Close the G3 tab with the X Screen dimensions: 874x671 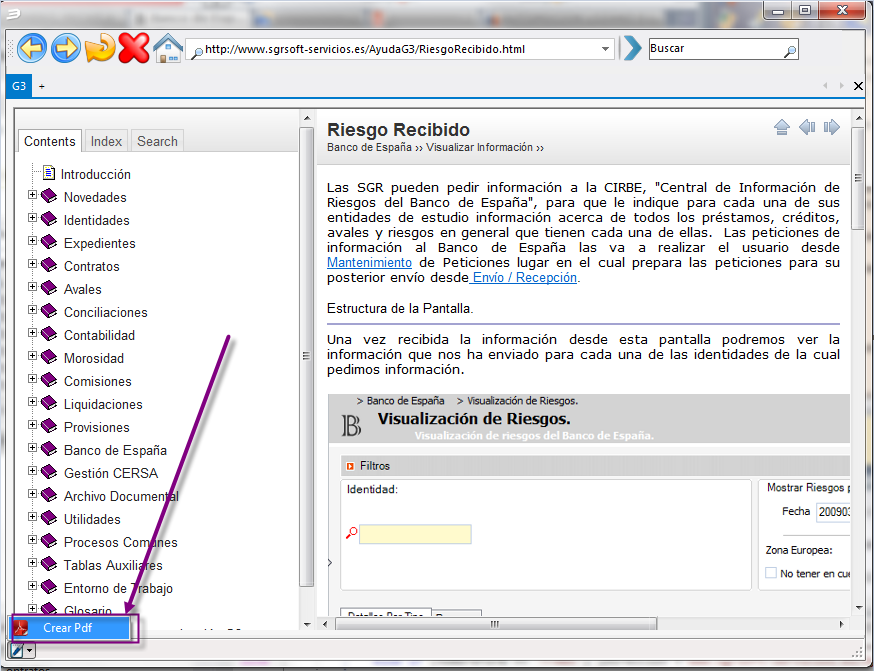858,86
